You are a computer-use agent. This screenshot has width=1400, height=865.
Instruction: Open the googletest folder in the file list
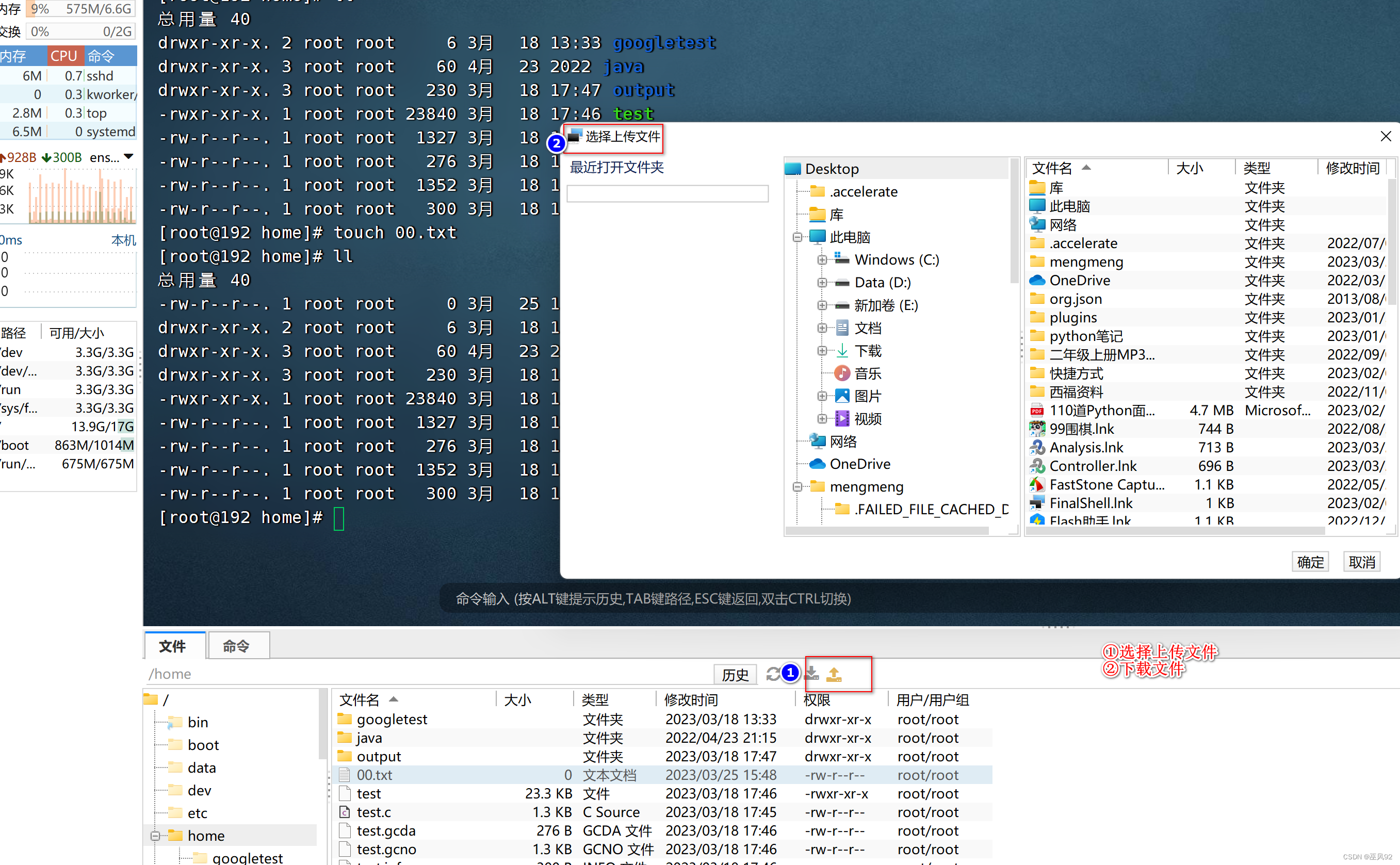392,719
